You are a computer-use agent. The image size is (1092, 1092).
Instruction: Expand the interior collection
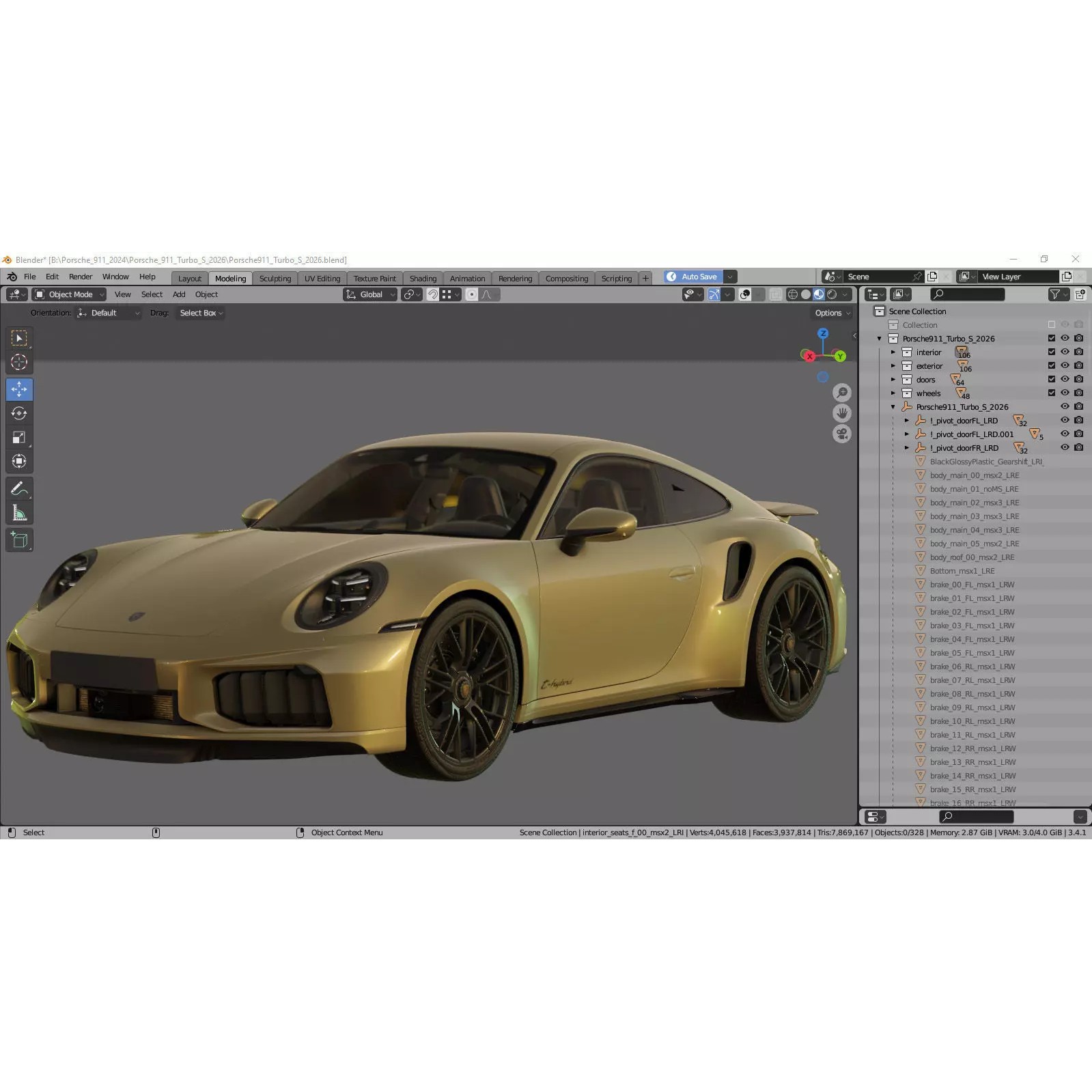click(x=893, y=352)
